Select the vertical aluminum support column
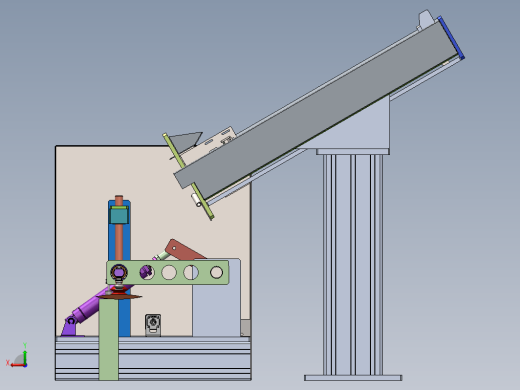Image resolution: width=520 pixels, height=390 pixels. pos(353,265)
